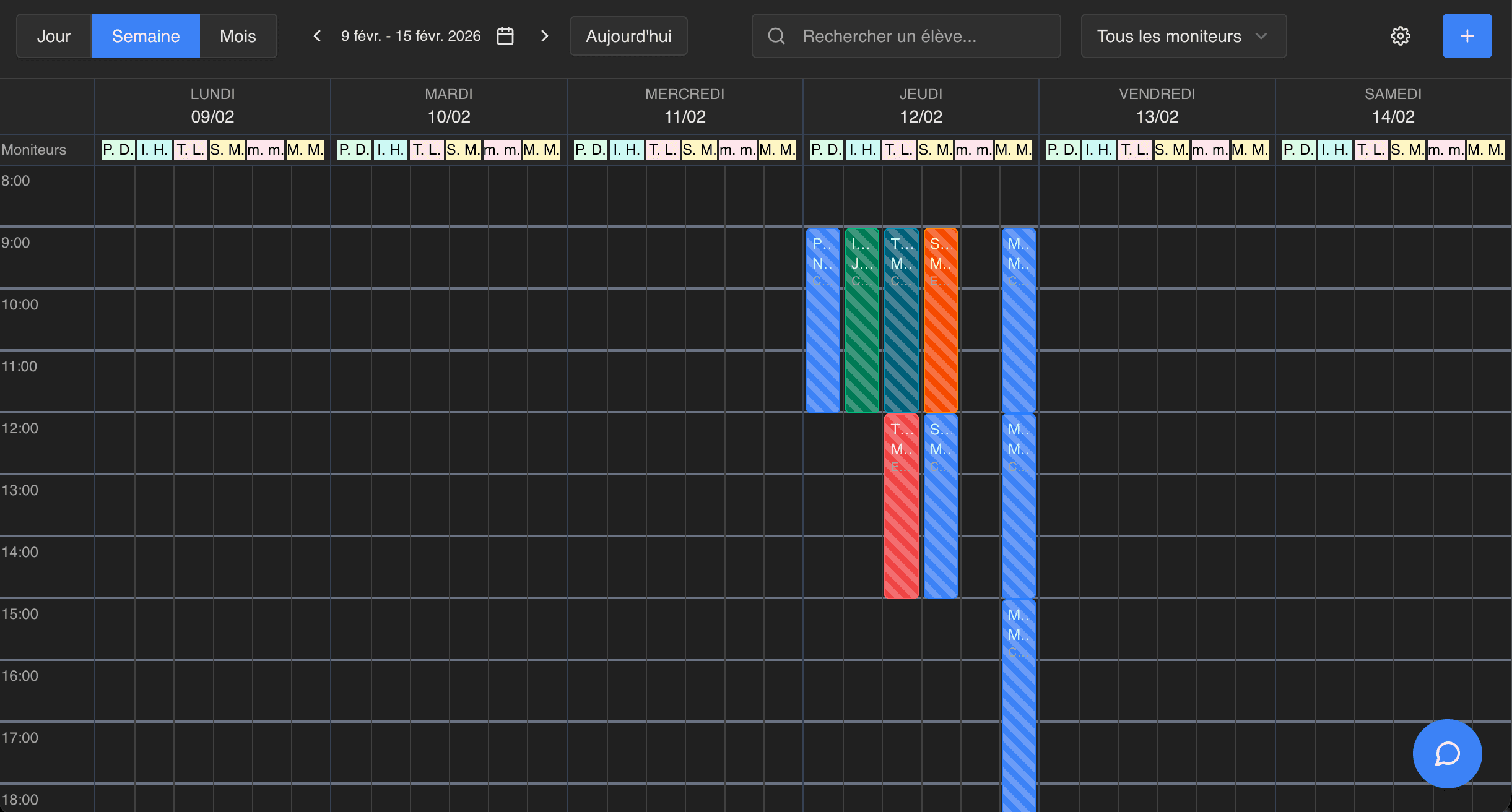This screenshot has height=812, width=1512.
Task: Click the search magnifier icon
Action: (776, 35)
